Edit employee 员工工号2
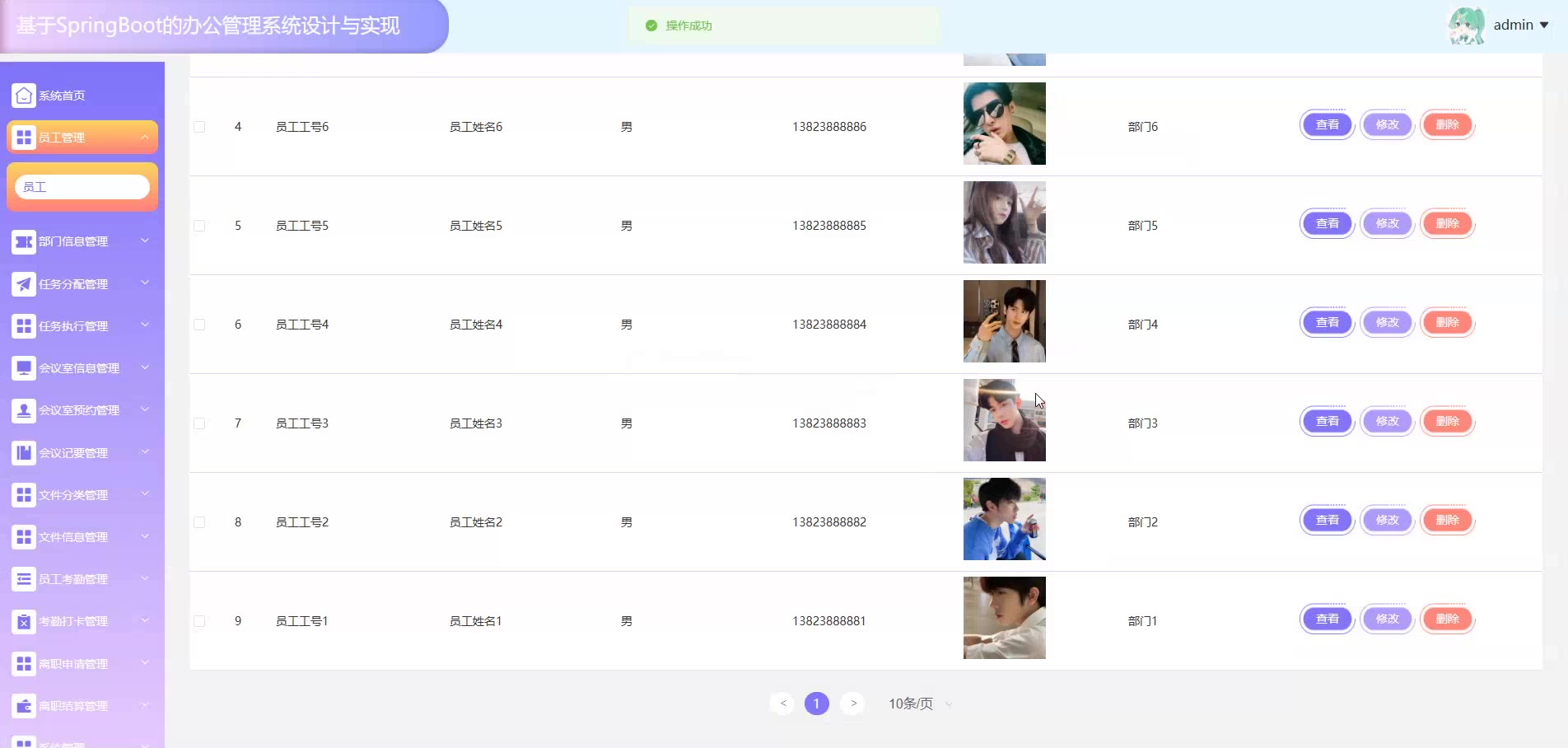Image resolution: width=1568 pixels, height=748 pixels. point(1387,521)
